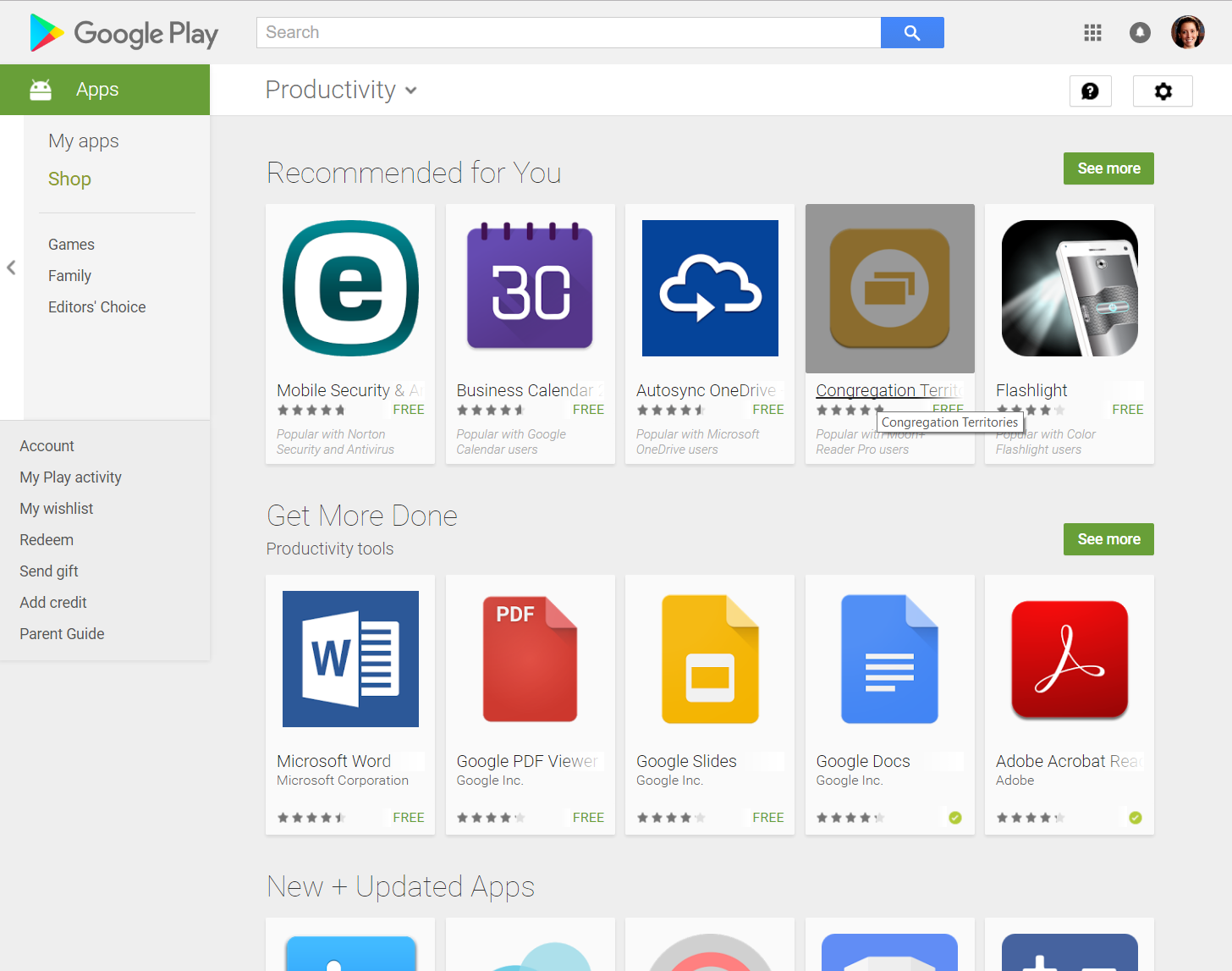Expand the Productivity category dropdown
1232x971 pixels.
[x=341, y=90]
